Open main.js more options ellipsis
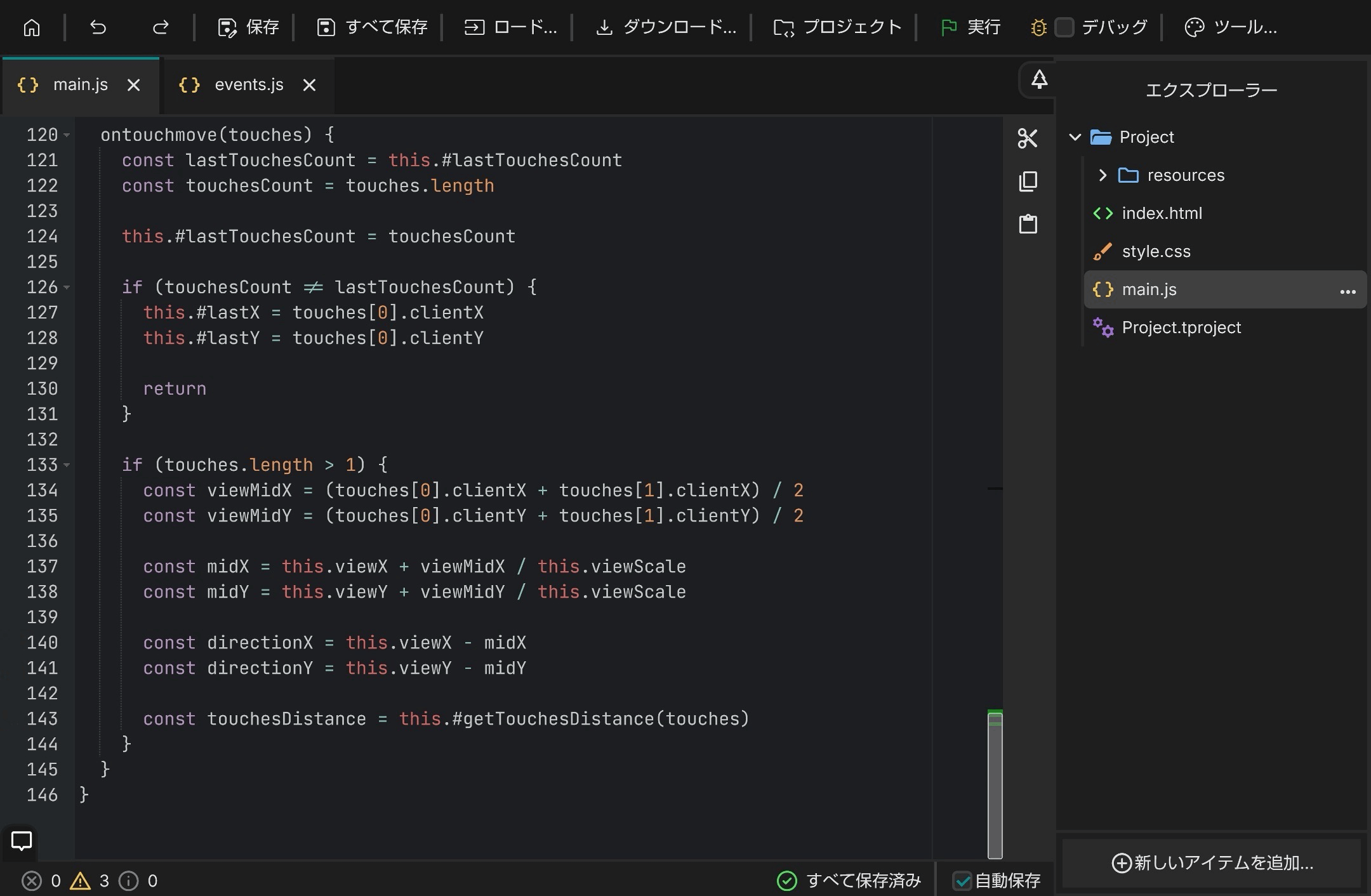1371x896 pixels. 1348,291
